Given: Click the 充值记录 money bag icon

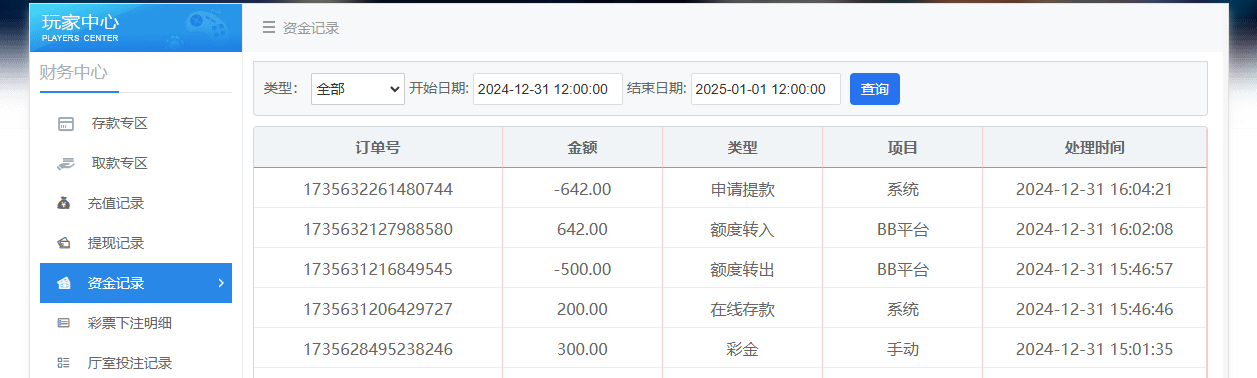Looking at the screenshot, I should [x=64, y=203].
